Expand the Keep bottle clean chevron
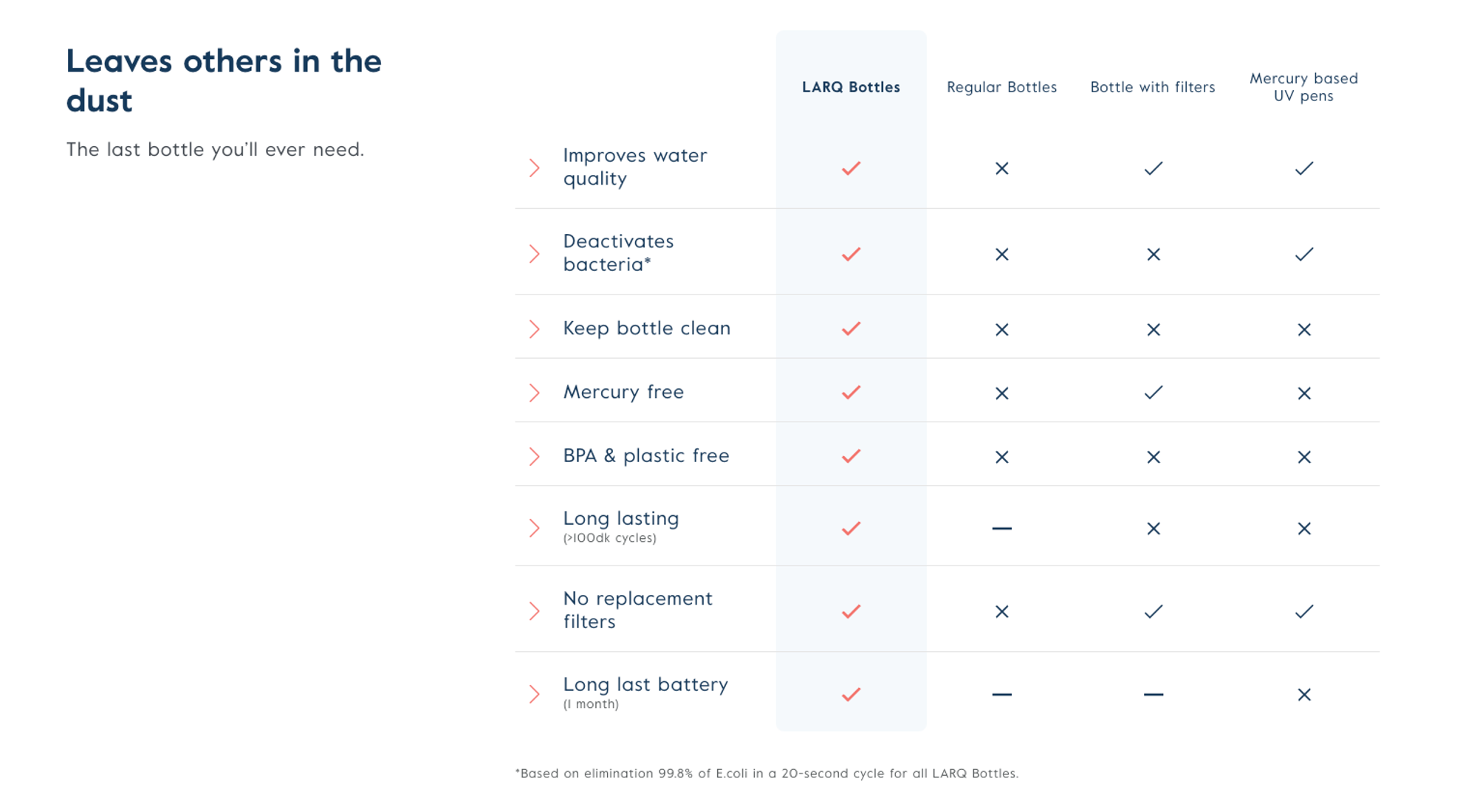 [x=535, y=328]
